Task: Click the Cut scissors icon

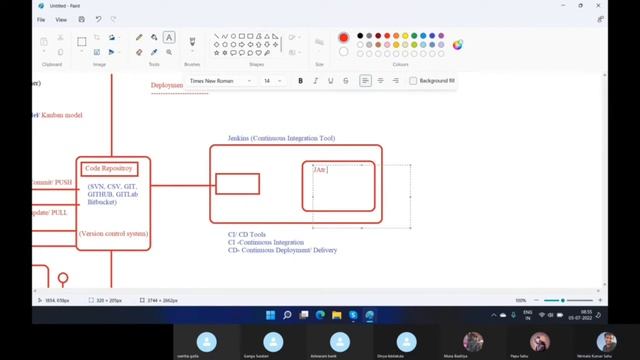Action: pyautogui.click(x=60, y=38)
